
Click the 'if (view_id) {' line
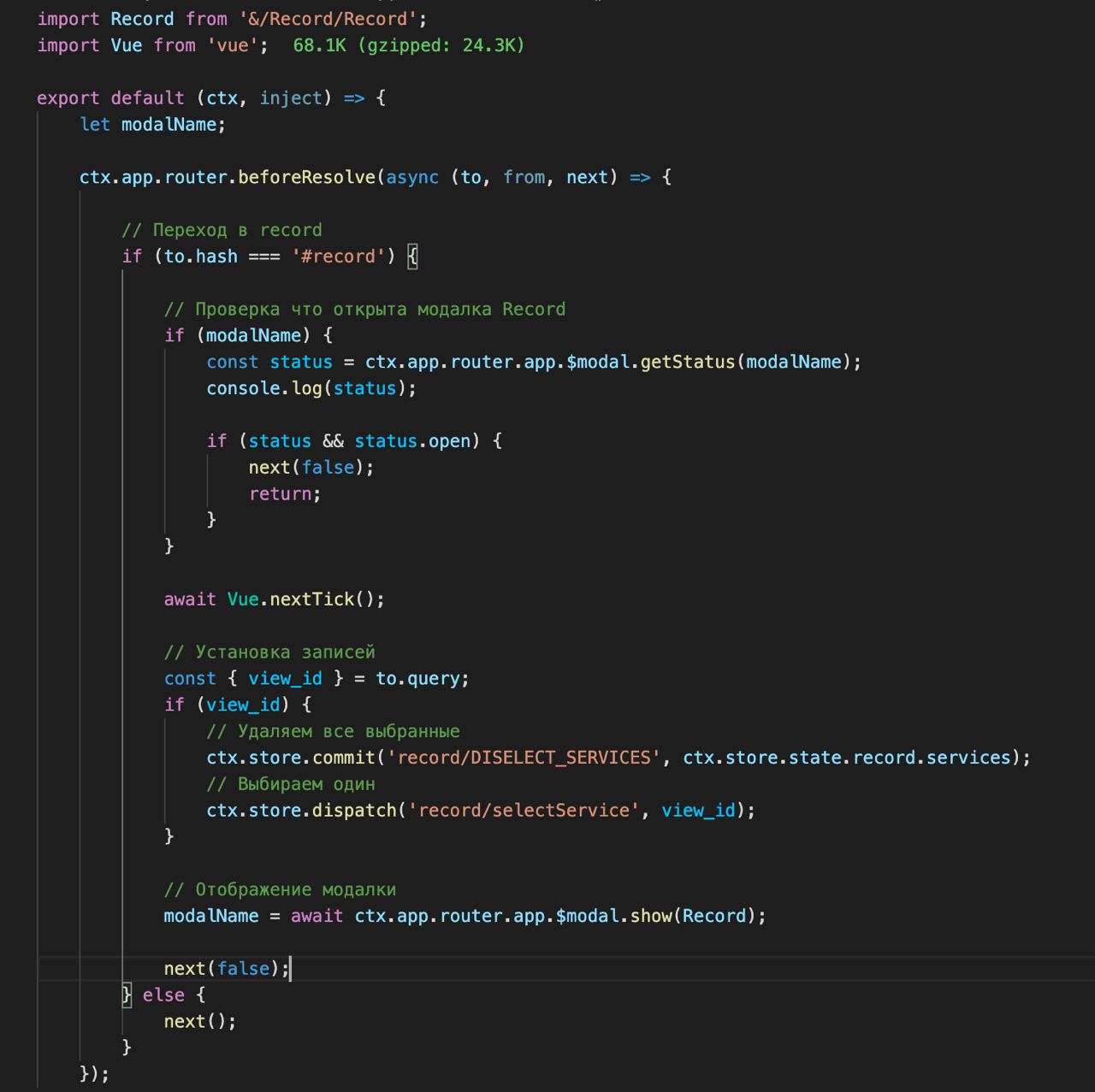[238, 705]
